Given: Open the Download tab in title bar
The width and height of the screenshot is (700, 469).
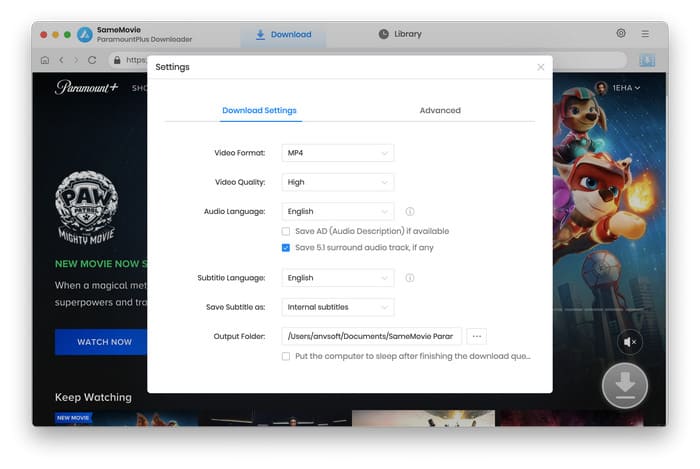Looking at the screenshot, I should [x=283, y=34].
